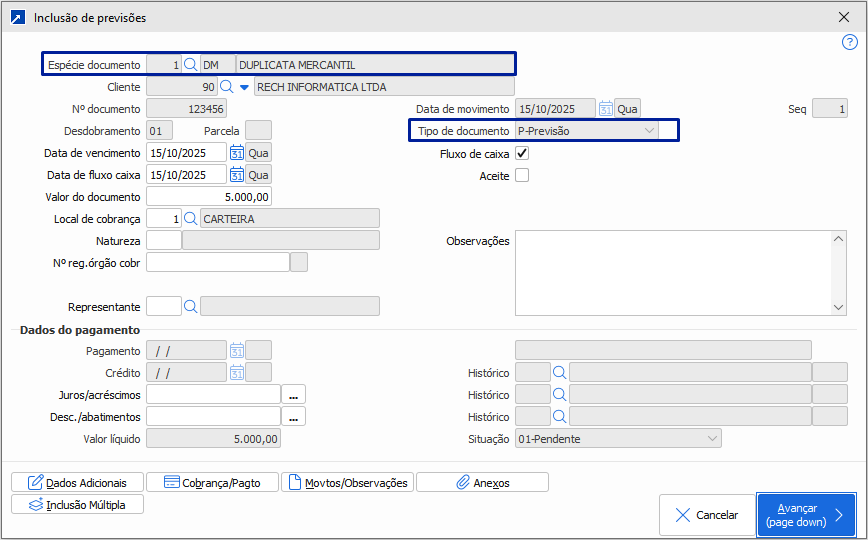This screenshot has height=540, width=868.
Task: Click the ellipsis button for Juros/acréscimos
Action: coord(293,395)
